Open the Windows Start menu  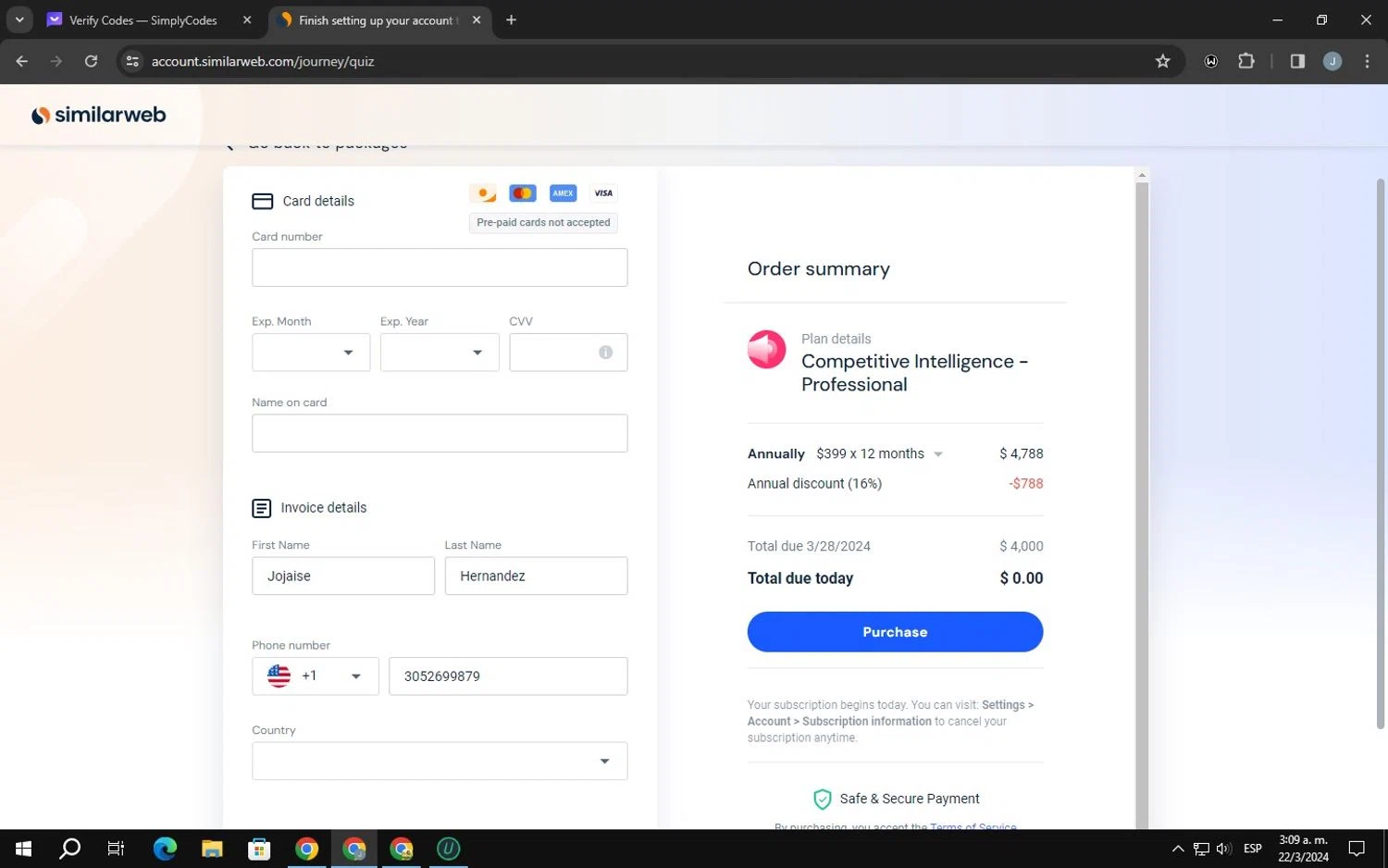pyautogui.click(x=23, y=849)
